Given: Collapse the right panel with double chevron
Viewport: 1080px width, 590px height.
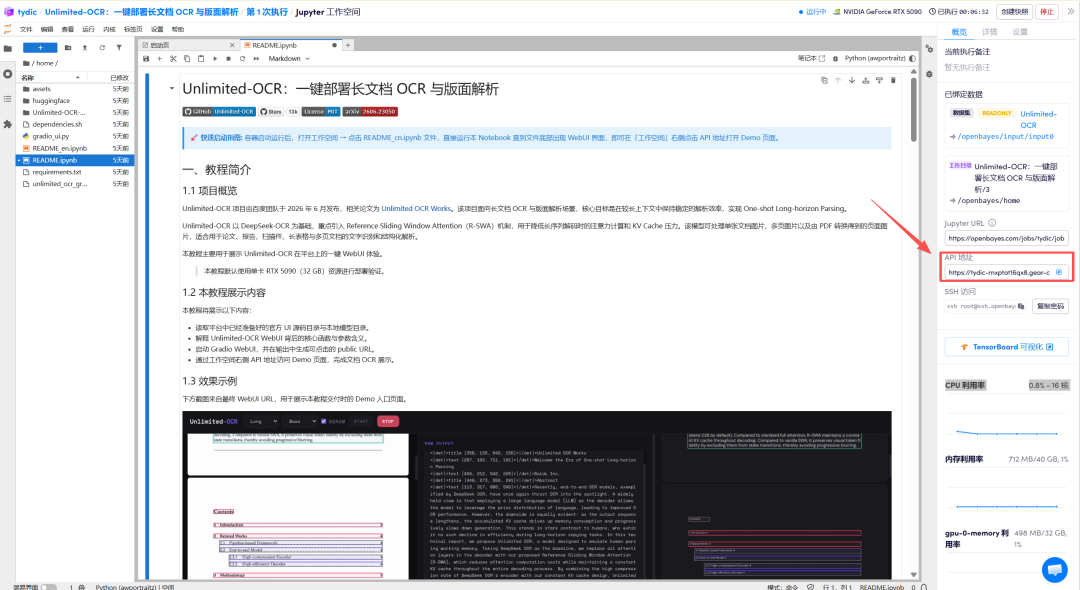Looking at the screenshot, I should (1071, 12).
